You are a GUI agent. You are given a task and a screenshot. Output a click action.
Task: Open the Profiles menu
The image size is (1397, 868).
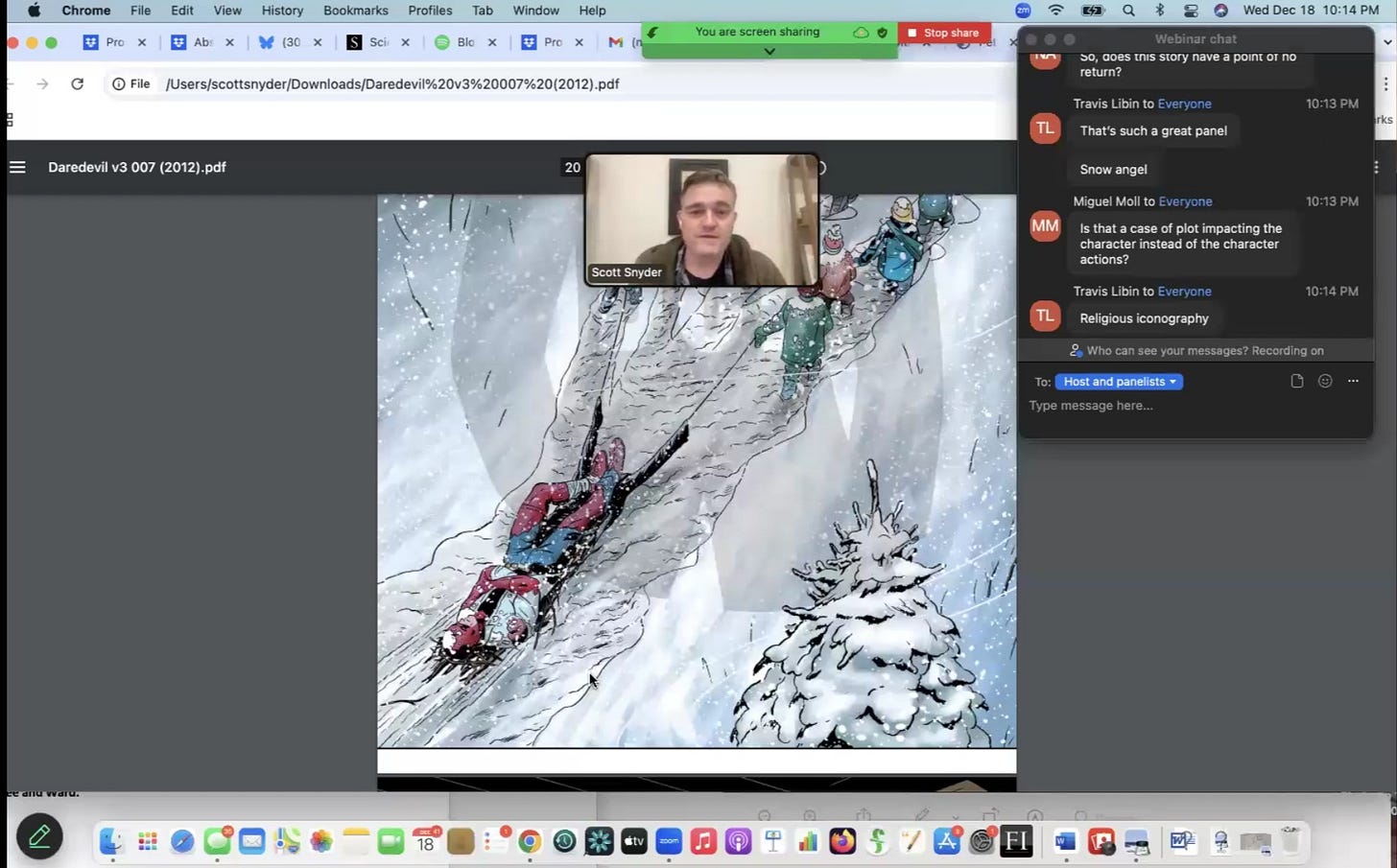point(430,11)
